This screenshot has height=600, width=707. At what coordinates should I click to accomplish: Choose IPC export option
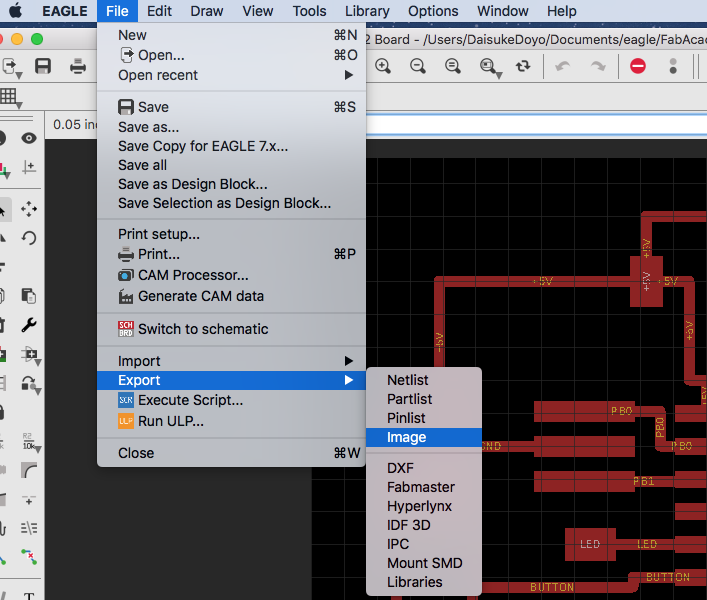(x=424, y=544)
